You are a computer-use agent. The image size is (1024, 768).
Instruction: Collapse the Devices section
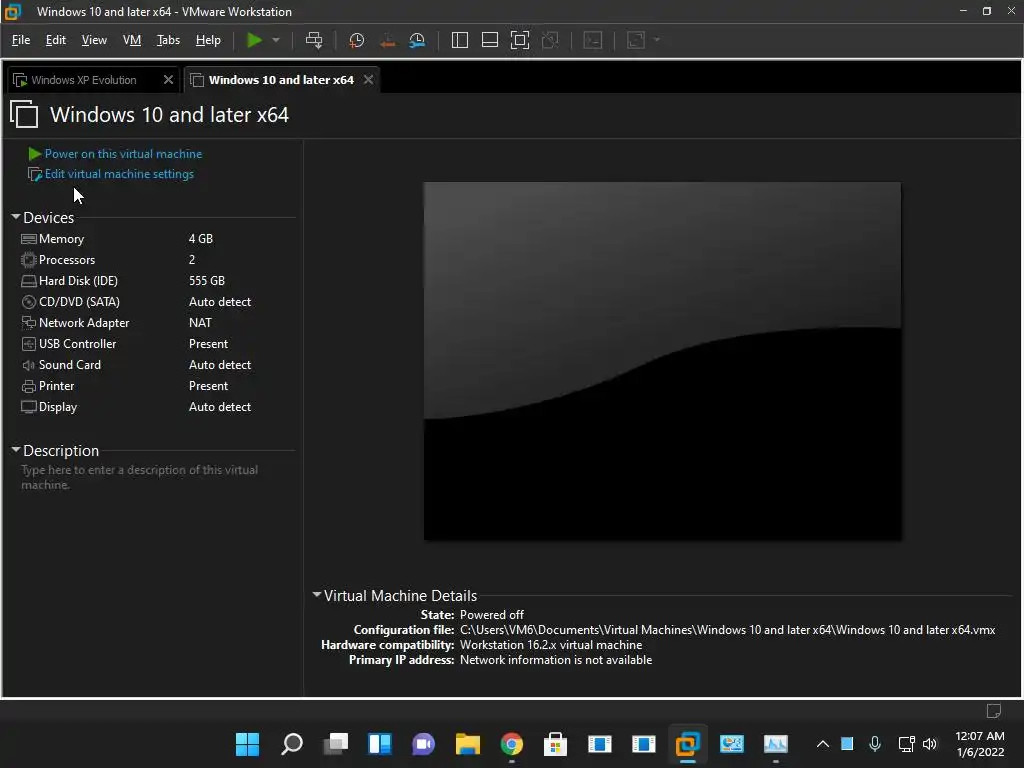(16, 217)
